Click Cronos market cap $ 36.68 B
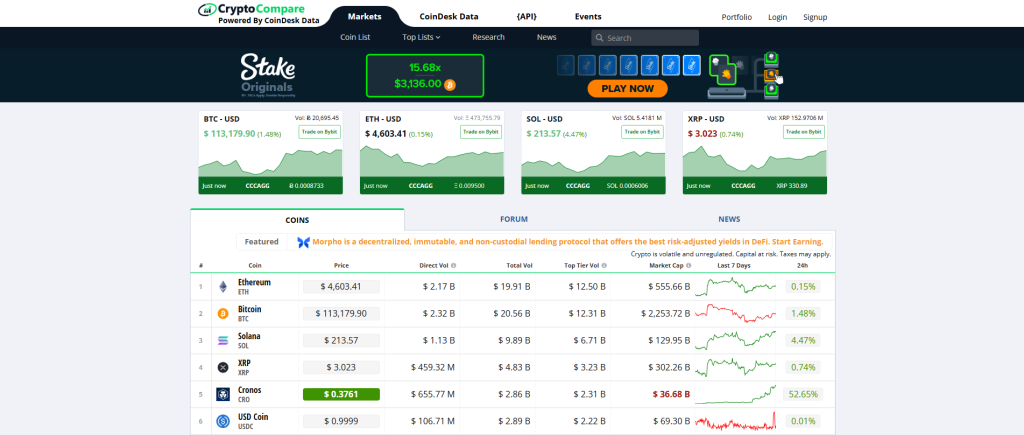 pyautogui.click(x=672, y=395)
